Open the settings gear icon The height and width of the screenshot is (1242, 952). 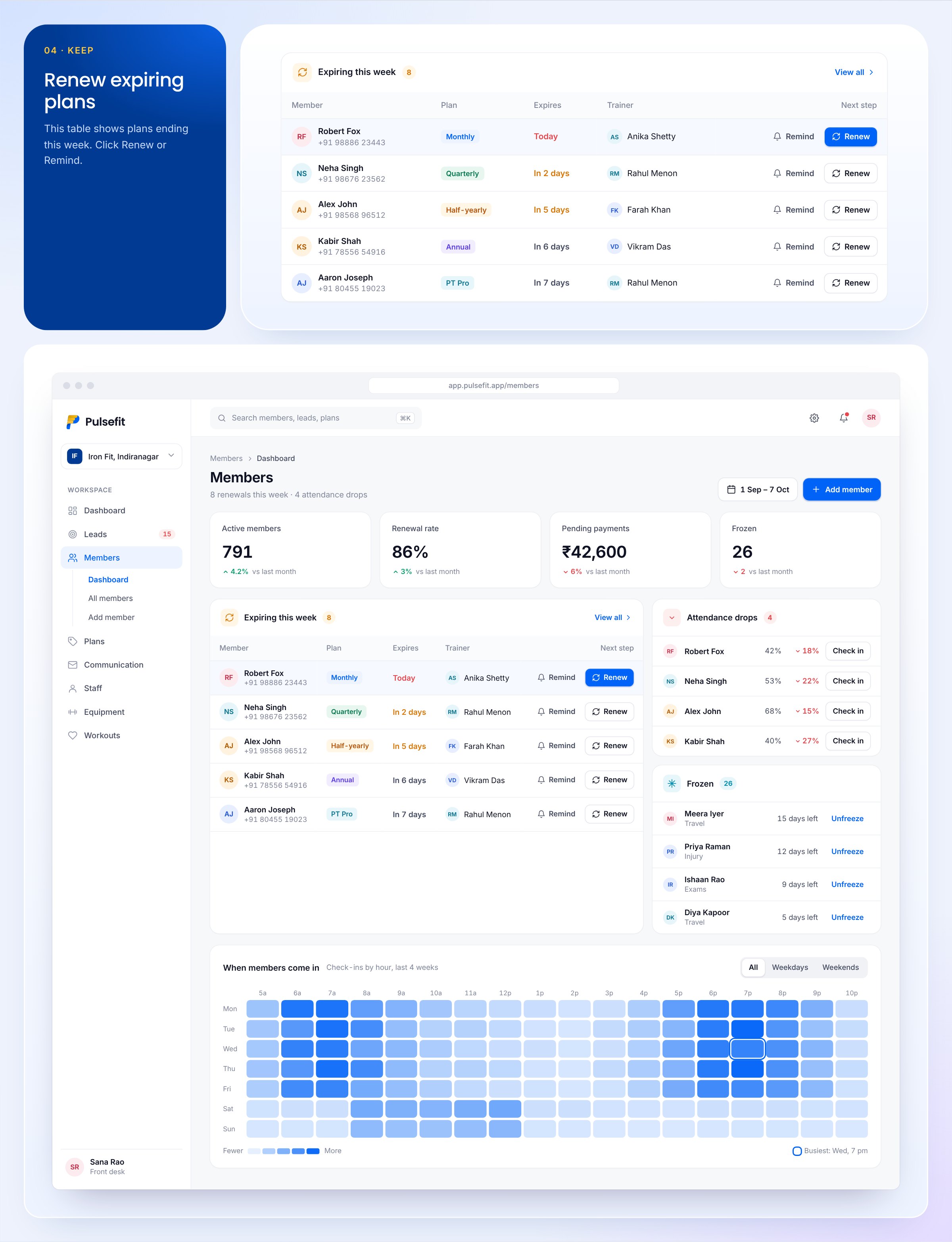(814, 418)
